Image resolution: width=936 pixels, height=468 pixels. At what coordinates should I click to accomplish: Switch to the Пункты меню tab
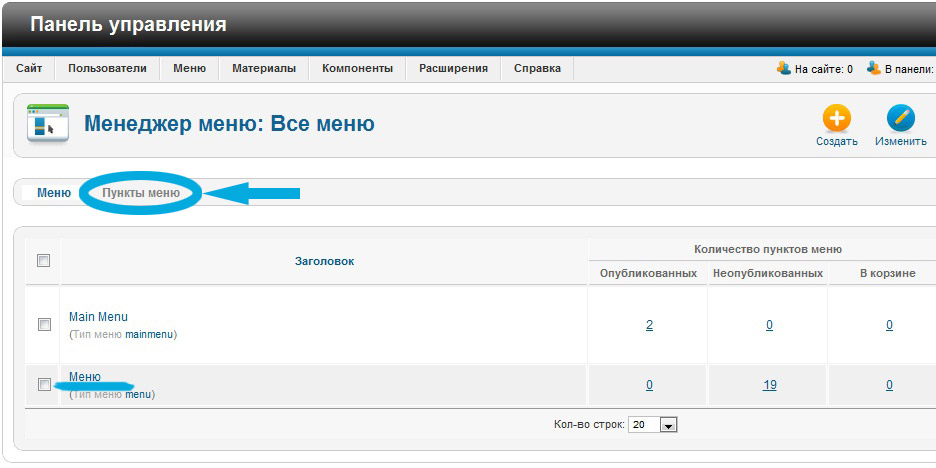(141, 193)
